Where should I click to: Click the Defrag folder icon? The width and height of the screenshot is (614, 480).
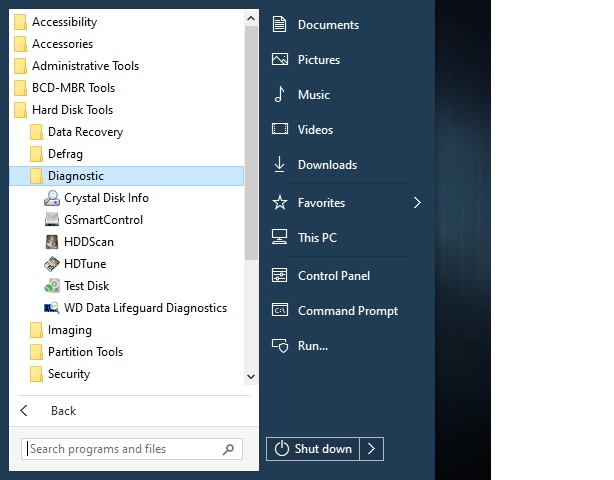tap(36, 154)
